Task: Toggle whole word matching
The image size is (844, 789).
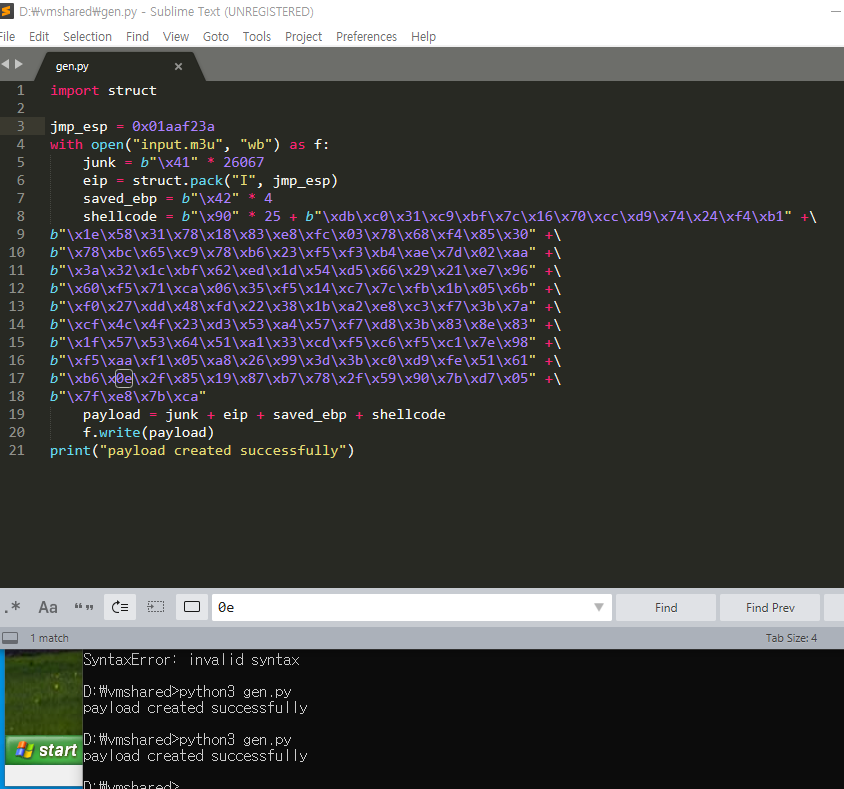Action: click(84, 607)
